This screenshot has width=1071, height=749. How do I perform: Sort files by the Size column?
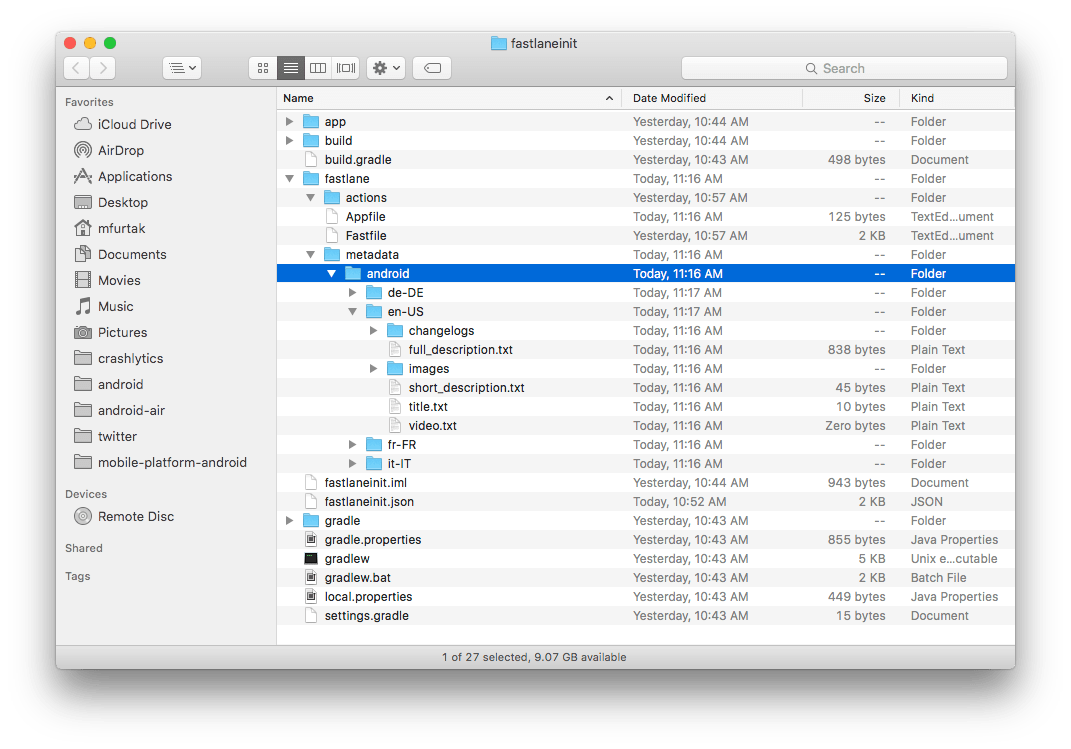874,98
